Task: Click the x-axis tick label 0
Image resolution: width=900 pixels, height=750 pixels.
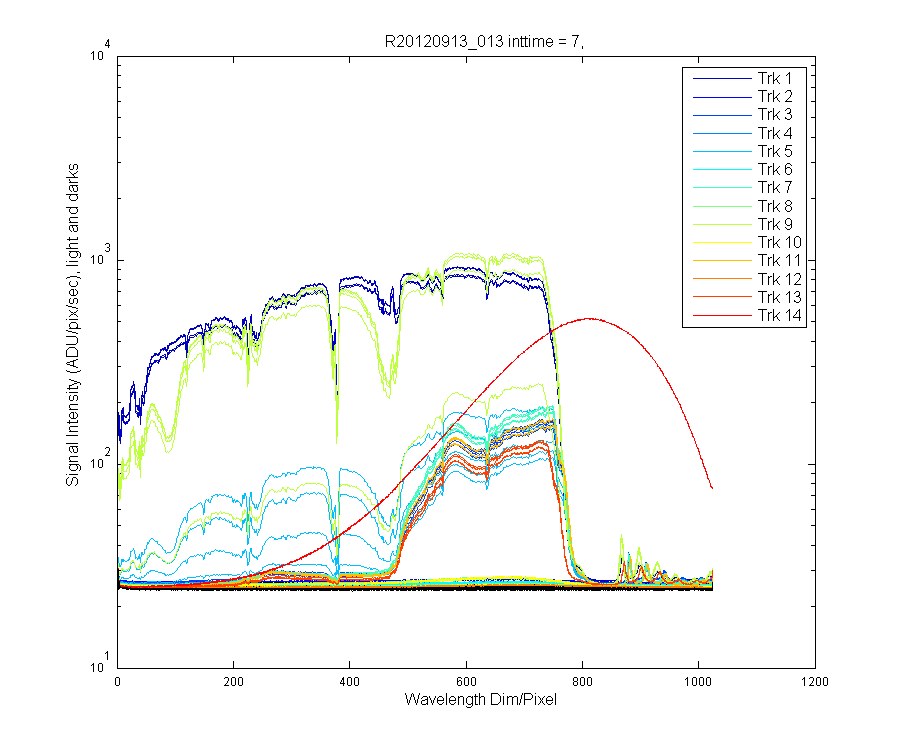Action: point(117,682)
